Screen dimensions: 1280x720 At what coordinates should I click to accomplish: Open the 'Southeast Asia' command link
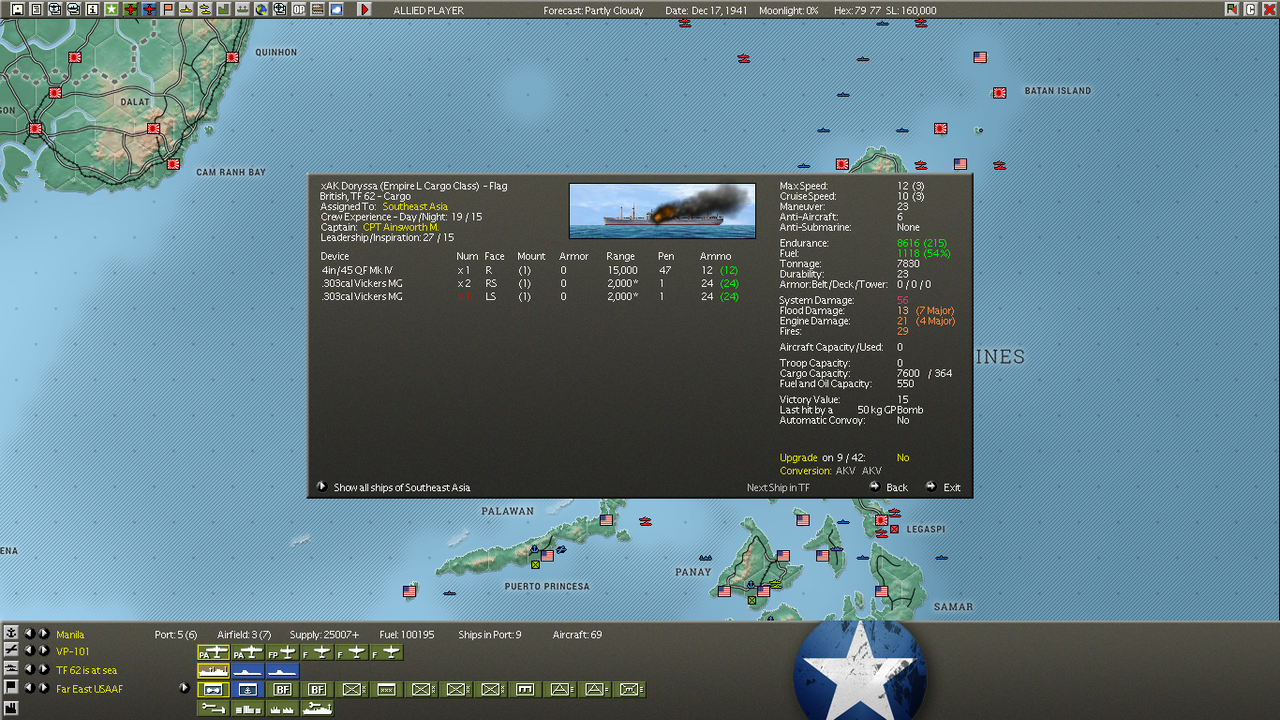coord(415,207)
